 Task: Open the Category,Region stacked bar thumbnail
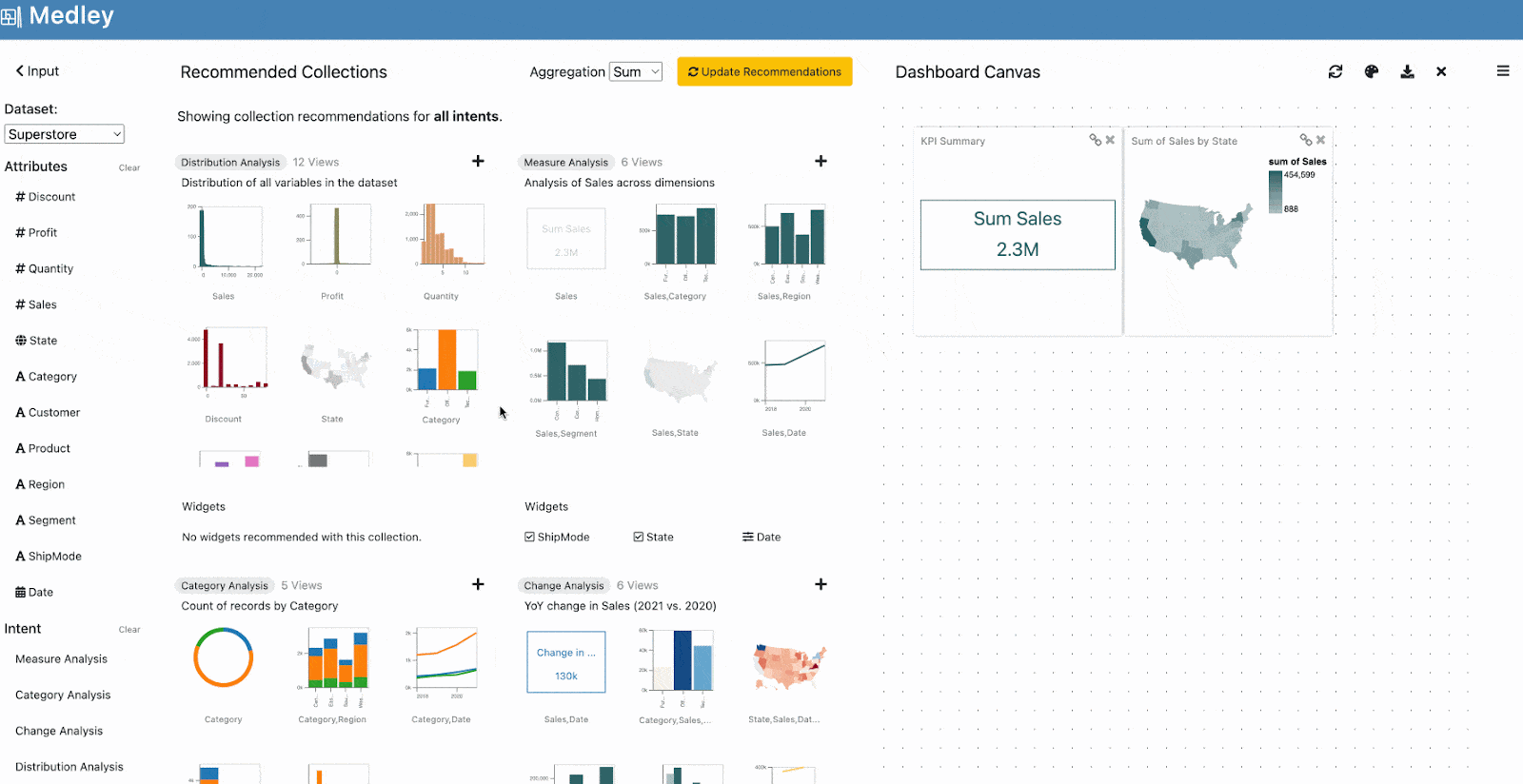click(x=332, y=667)
